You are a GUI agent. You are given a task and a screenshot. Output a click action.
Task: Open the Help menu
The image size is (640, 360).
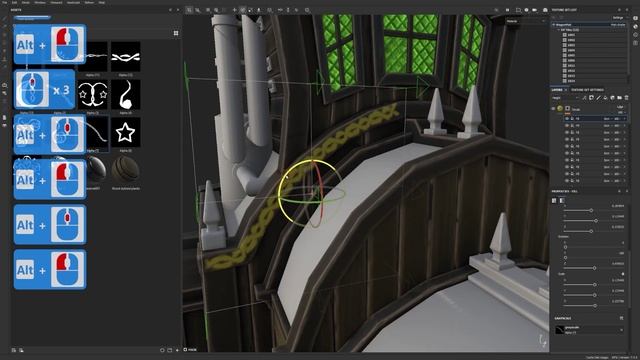[x=102, y=2]
